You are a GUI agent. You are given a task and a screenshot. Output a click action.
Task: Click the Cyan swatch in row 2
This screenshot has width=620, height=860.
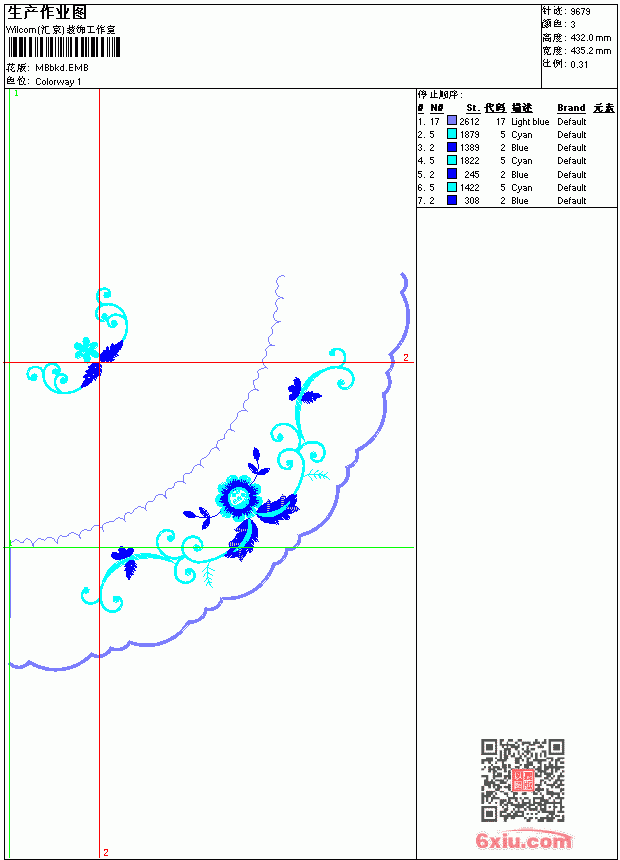point(452,133)
